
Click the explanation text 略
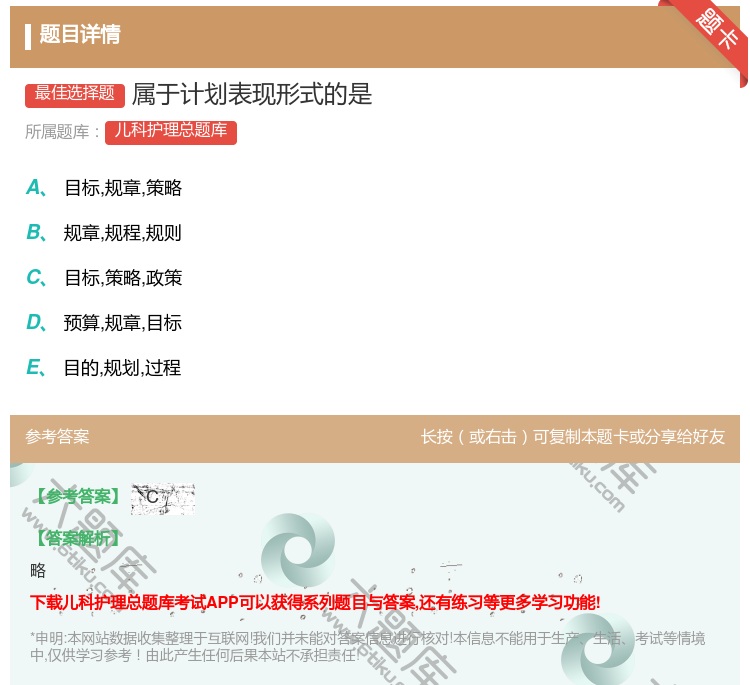[38, 571]
